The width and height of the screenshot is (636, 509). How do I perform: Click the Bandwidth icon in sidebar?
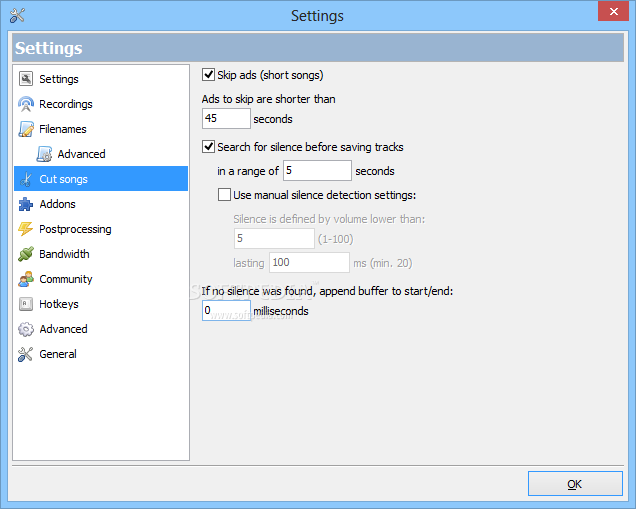pyautogui.click(x=26, y=254)
